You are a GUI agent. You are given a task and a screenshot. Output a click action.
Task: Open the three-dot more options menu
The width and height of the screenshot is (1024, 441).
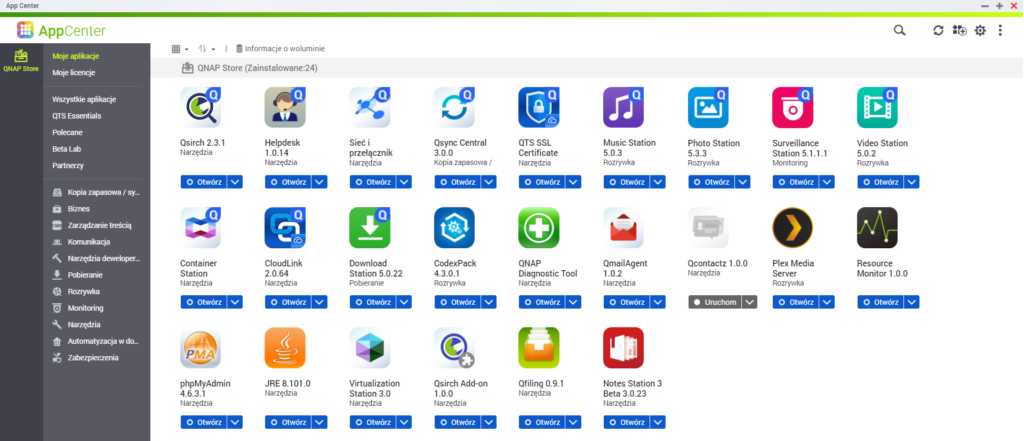click(1001, 31)
